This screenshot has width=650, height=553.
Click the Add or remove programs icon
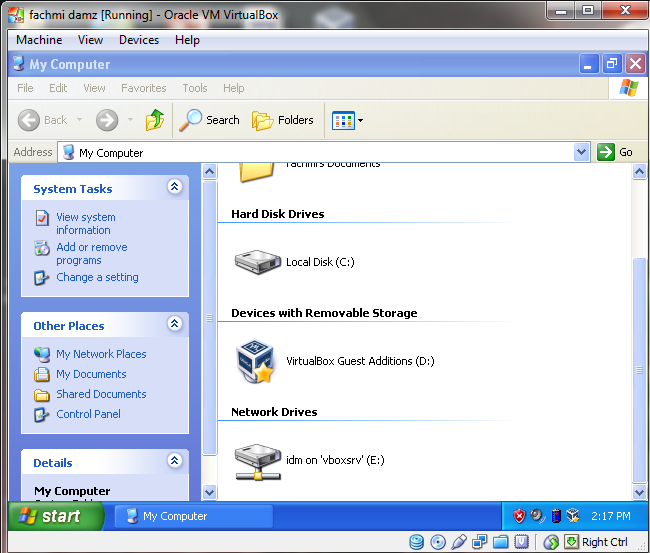point(42,248)
